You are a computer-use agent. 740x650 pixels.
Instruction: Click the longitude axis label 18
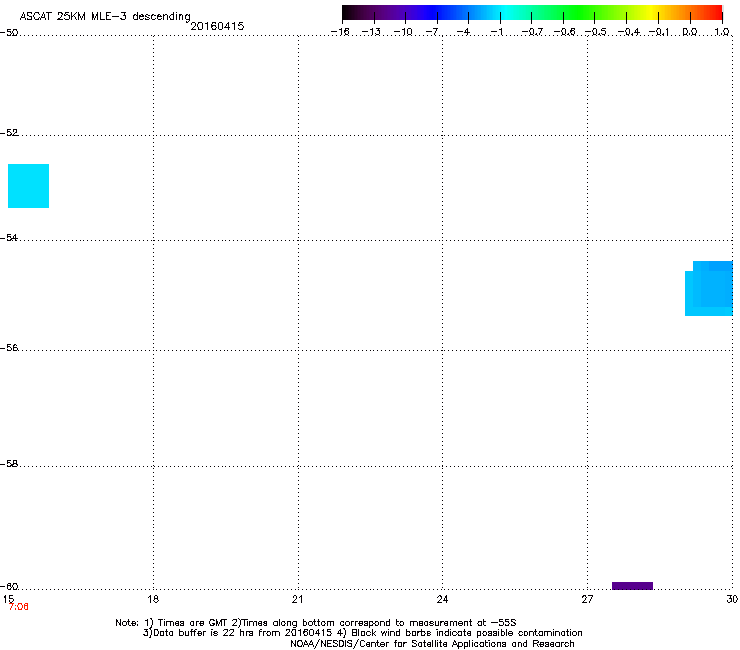pyautogui.click(x=153, y=599)
